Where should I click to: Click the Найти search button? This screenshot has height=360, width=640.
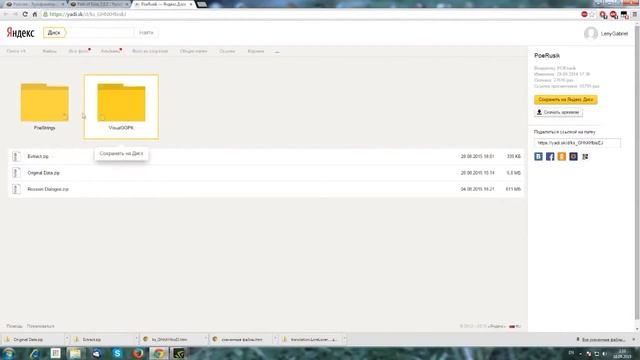point(146,33)
